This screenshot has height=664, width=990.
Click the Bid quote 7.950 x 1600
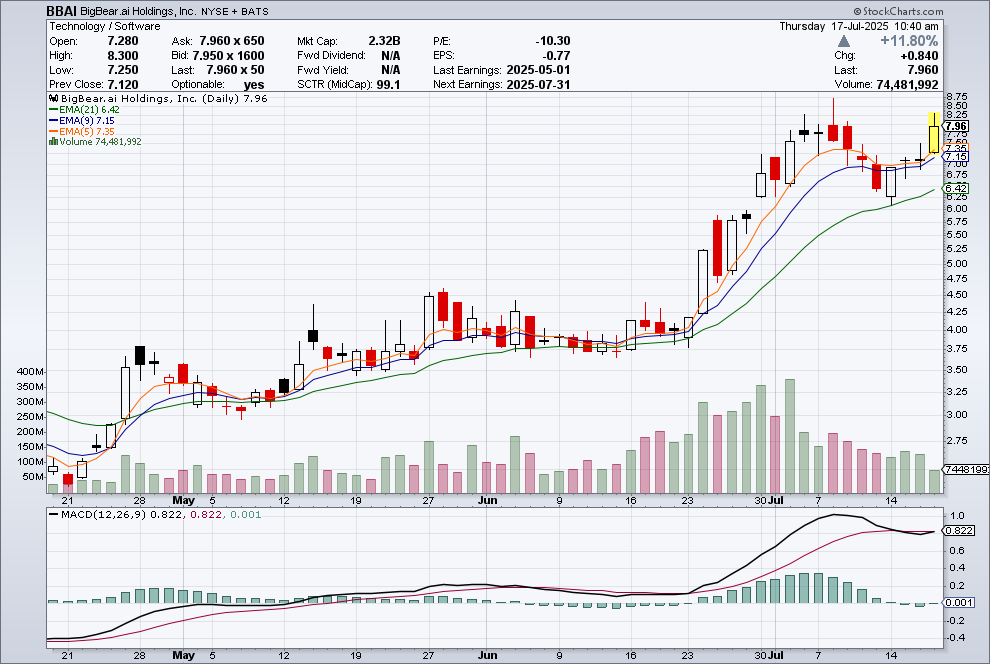coord(229,56)
